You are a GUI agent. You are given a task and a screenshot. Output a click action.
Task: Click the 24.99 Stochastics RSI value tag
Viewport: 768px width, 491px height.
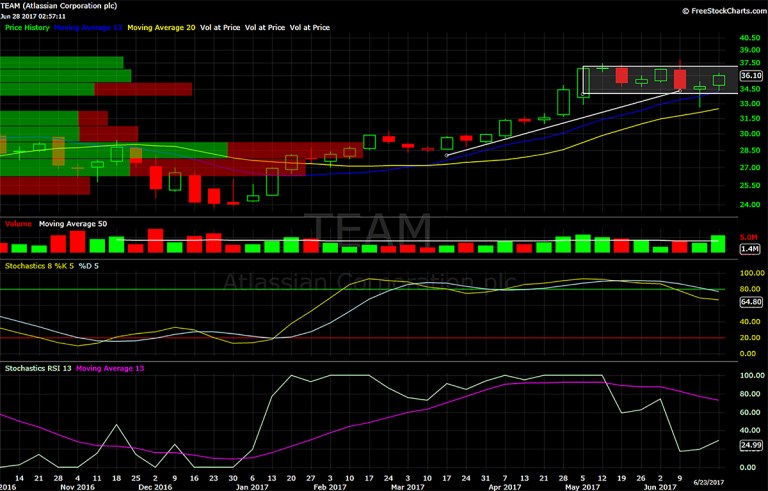751,445
